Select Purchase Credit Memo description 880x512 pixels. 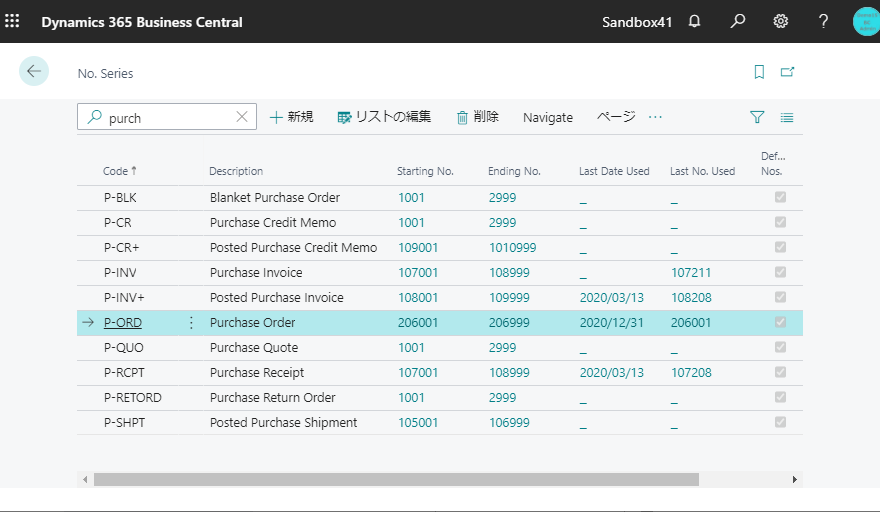tap(273, 223)
